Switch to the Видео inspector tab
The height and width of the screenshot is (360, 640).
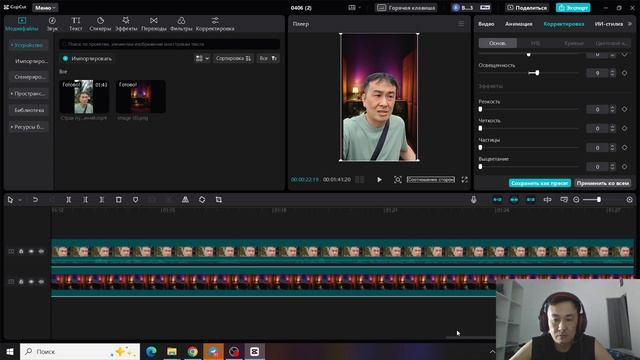[x=486, y=24]
